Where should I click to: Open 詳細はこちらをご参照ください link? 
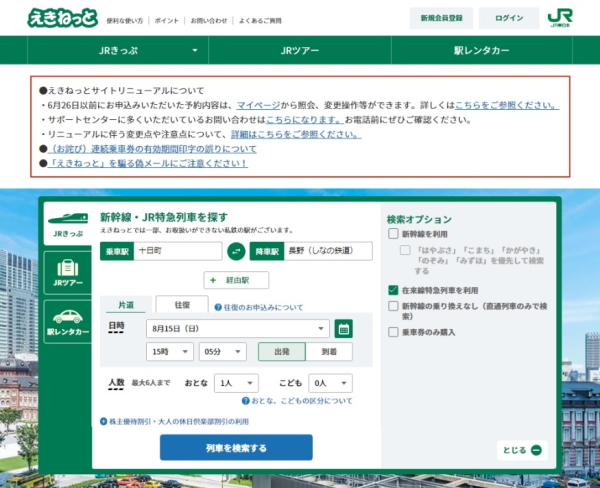tap(296, 134)
